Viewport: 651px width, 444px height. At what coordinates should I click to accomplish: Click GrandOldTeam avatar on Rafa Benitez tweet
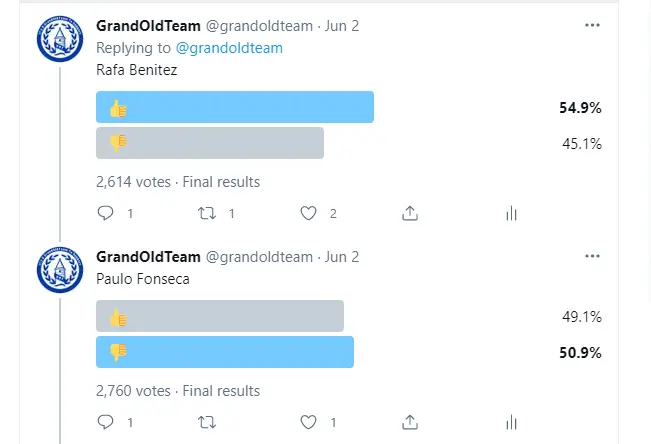point(60,41)
